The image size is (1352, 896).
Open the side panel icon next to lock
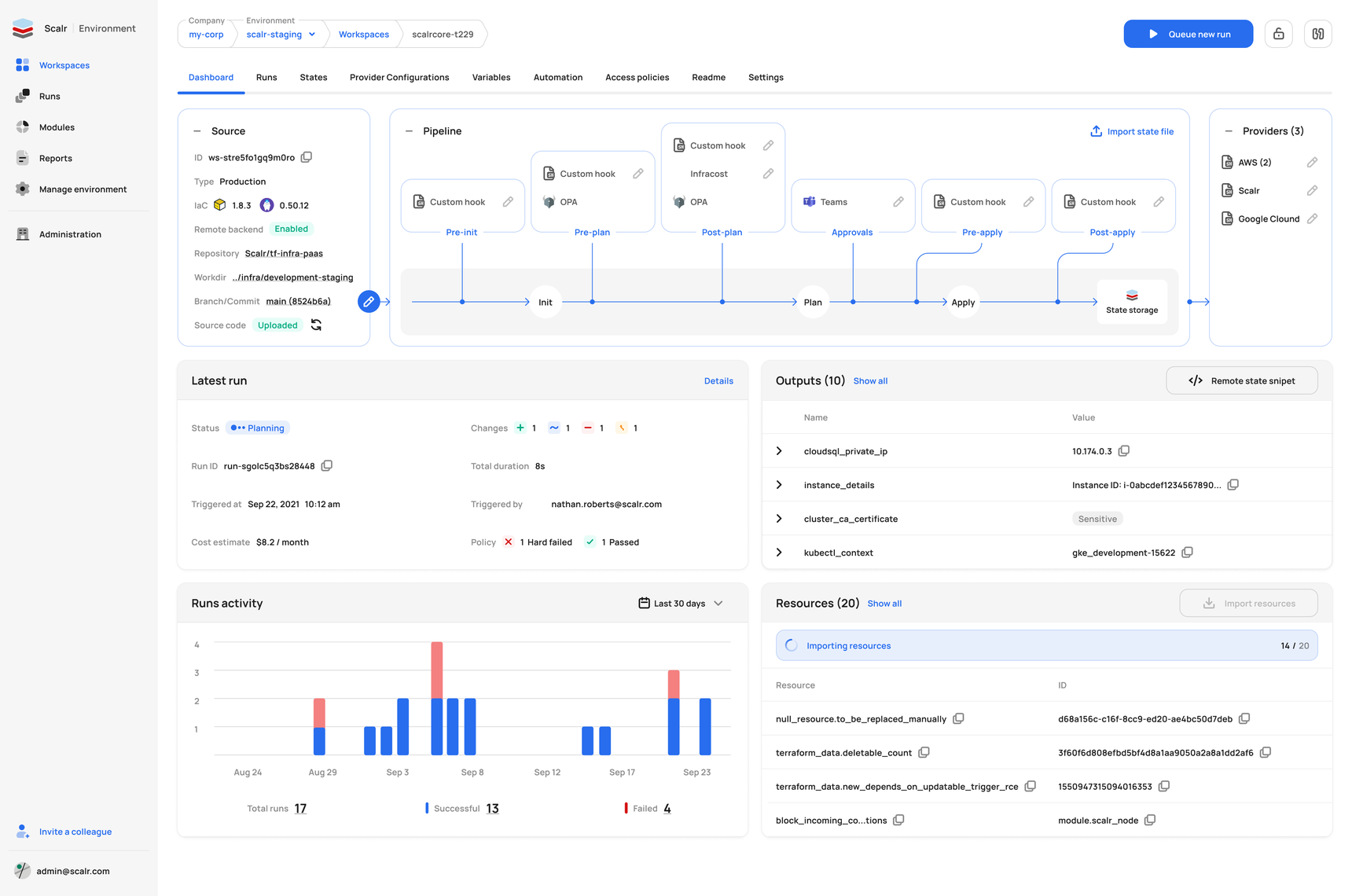click(x=1318, y=34)
